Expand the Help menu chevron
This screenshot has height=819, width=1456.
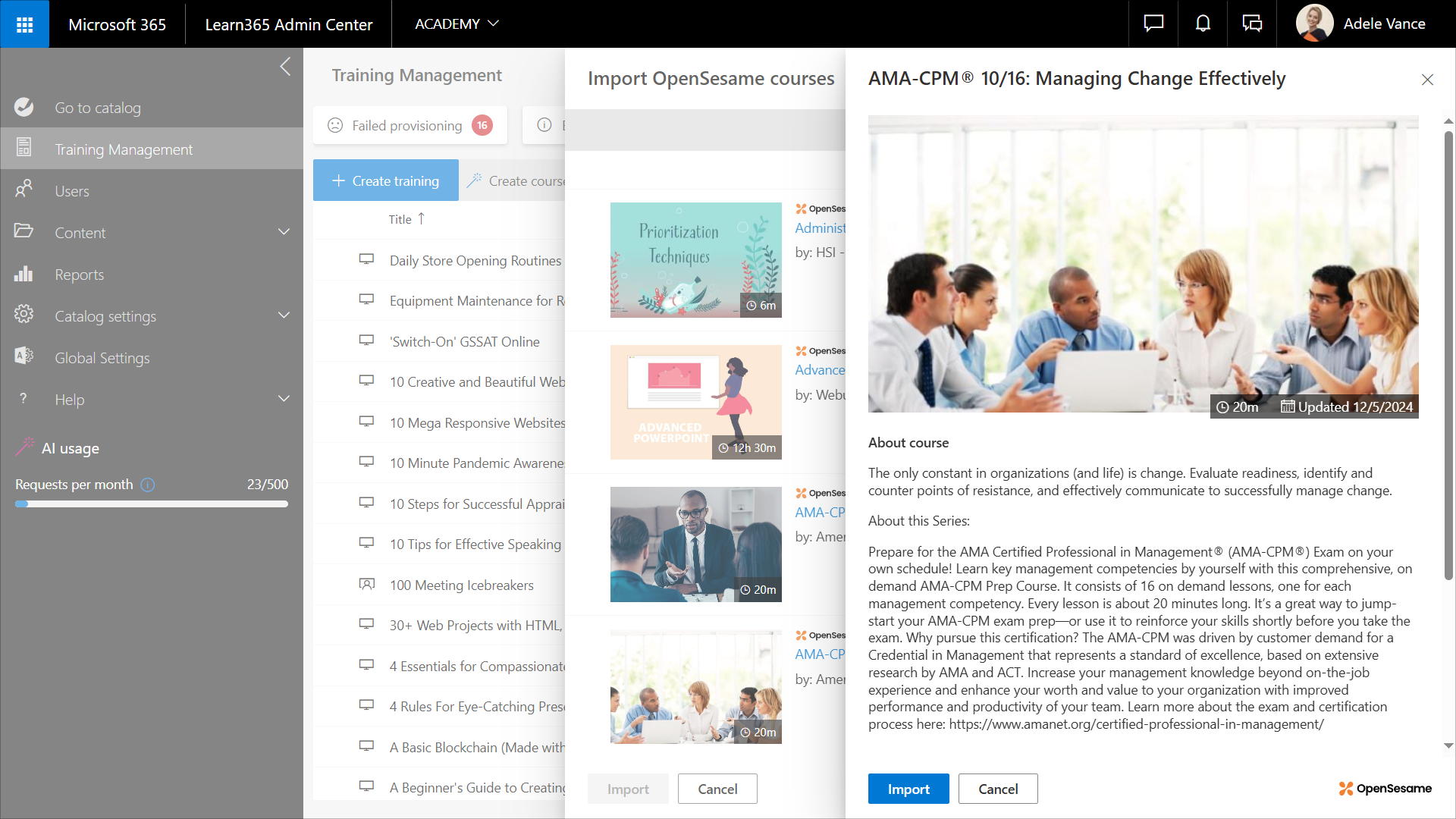pyautogui.click(x=284, y=399)
